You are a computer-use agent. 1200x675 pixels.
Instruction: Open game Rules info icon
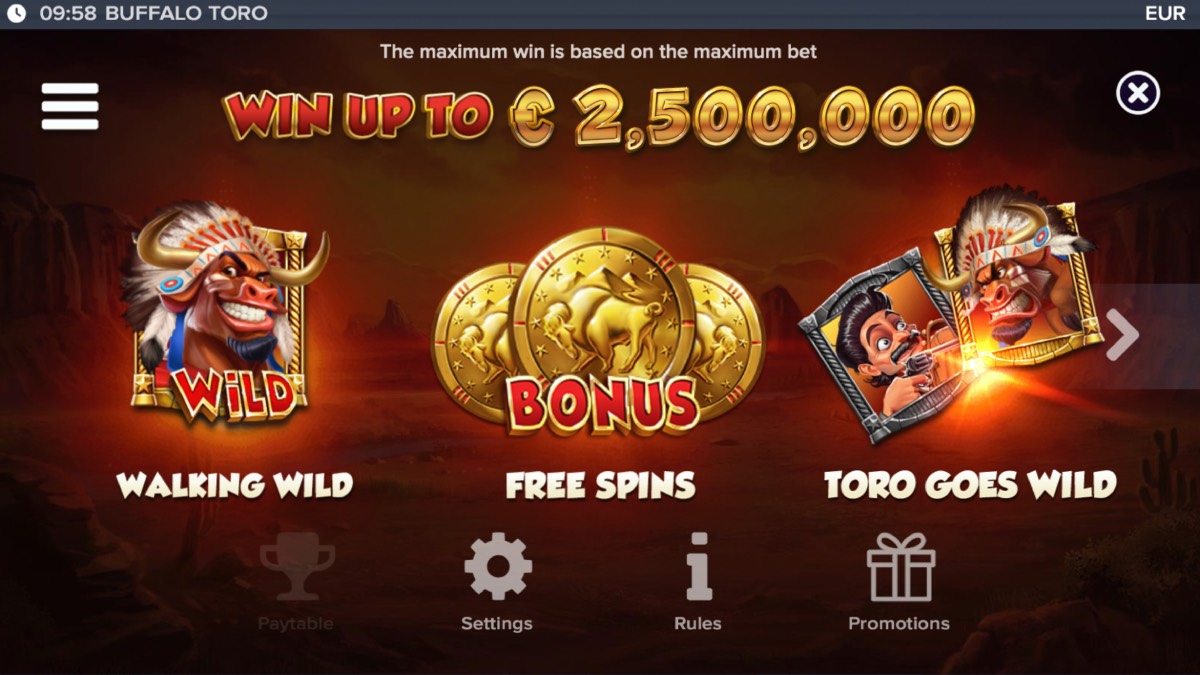[698, 567]
